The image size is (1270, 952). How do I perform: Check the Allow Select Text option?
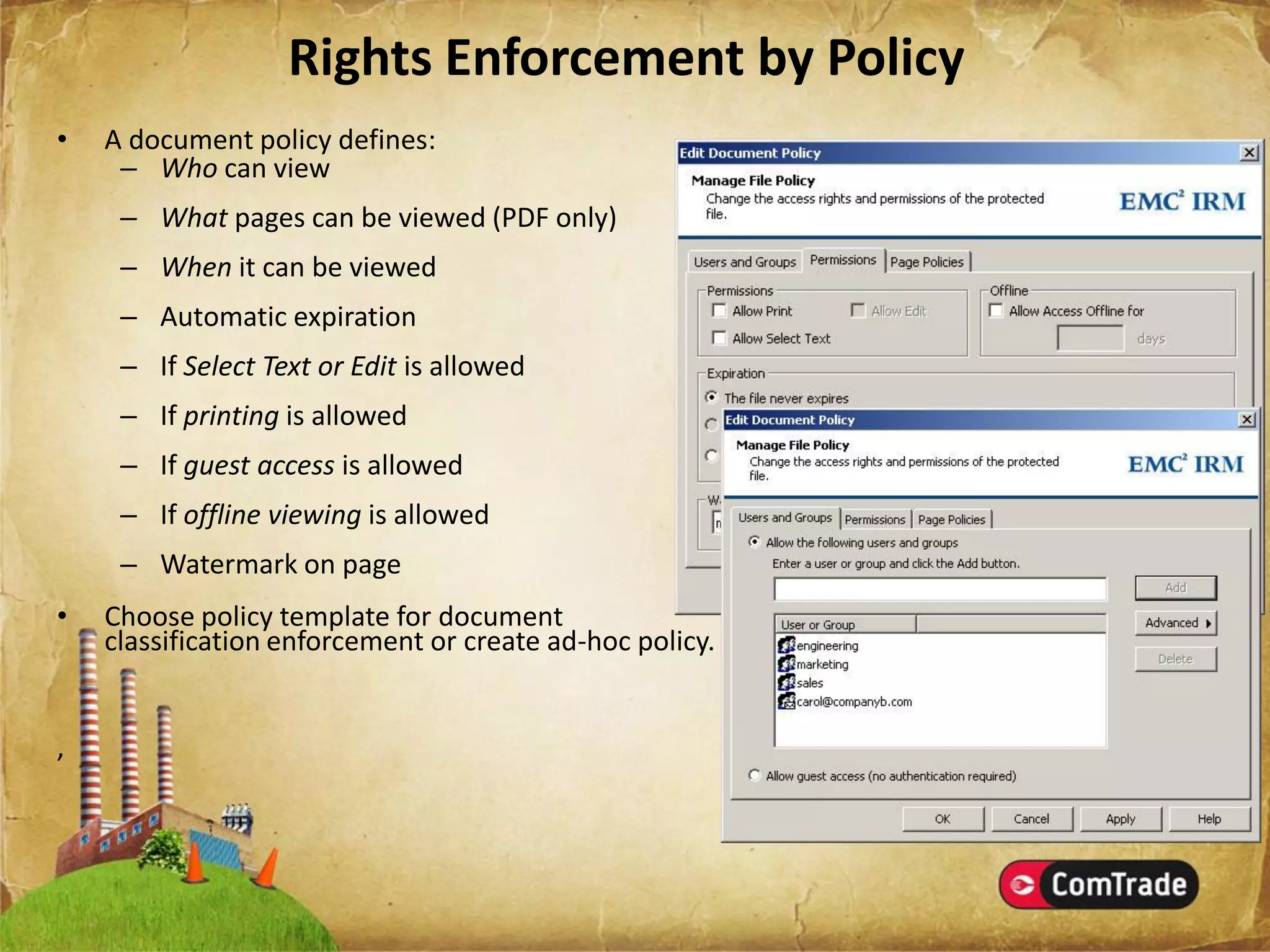pos(719,338)
